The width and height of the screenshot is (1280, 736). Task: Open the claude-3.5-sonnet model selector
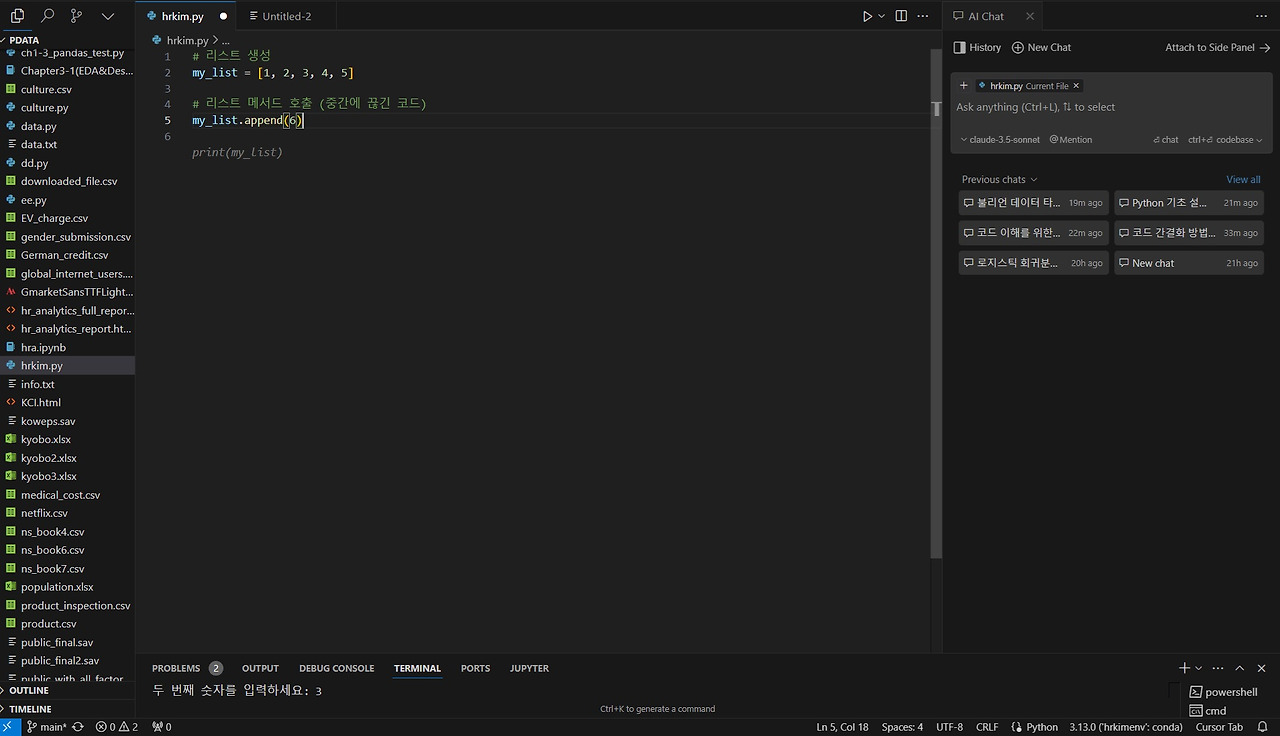[1000, 140]
